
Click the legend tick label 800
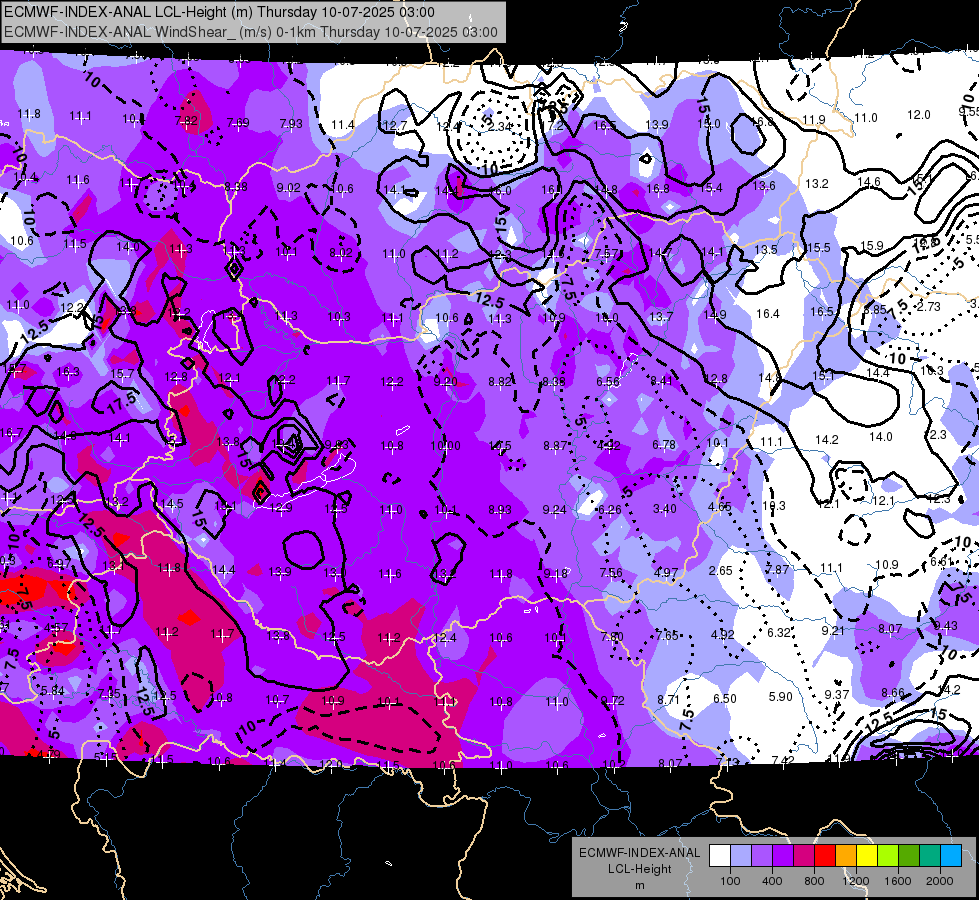click(814, 881)
